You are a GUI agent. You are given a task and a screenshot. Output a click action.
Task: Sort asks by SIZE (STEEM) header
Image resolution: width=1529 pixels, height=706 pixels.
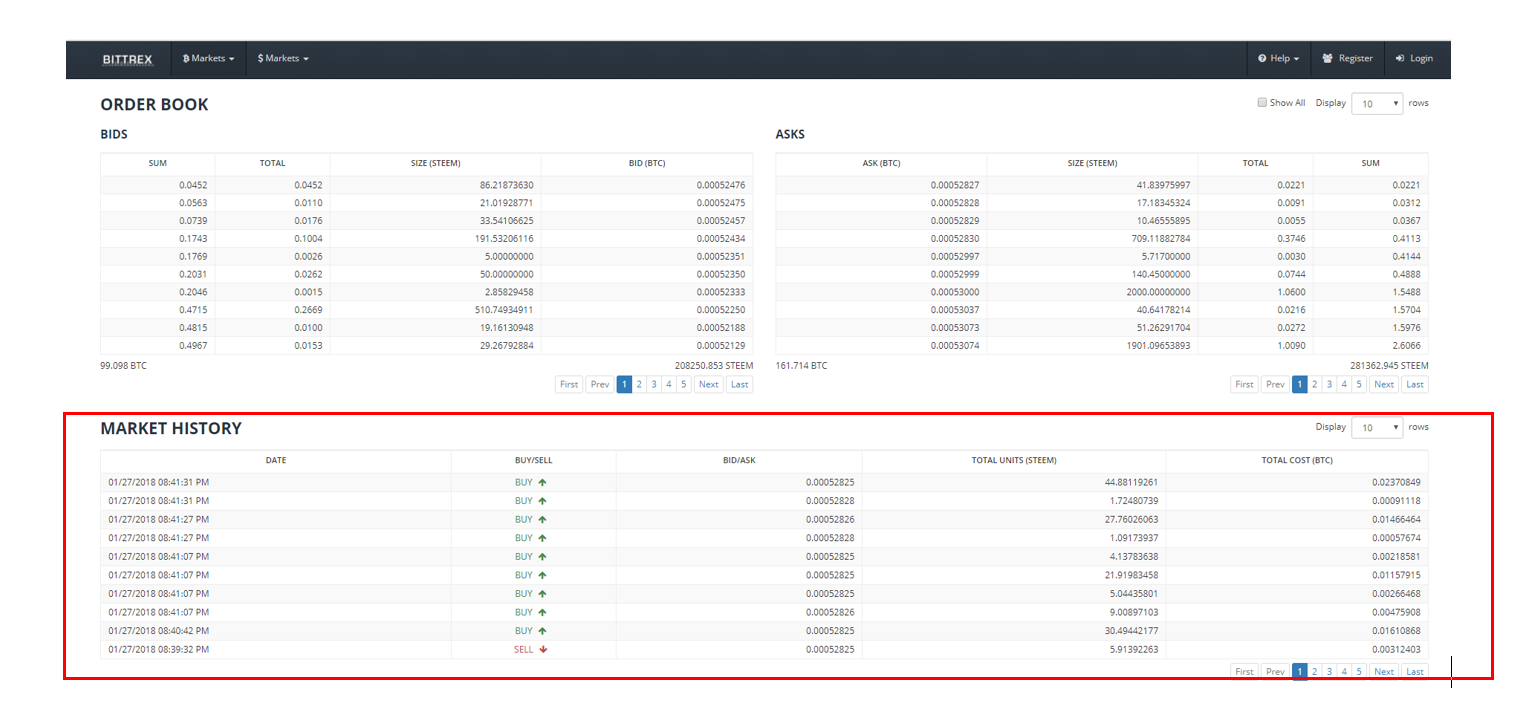click(1092, 163)
